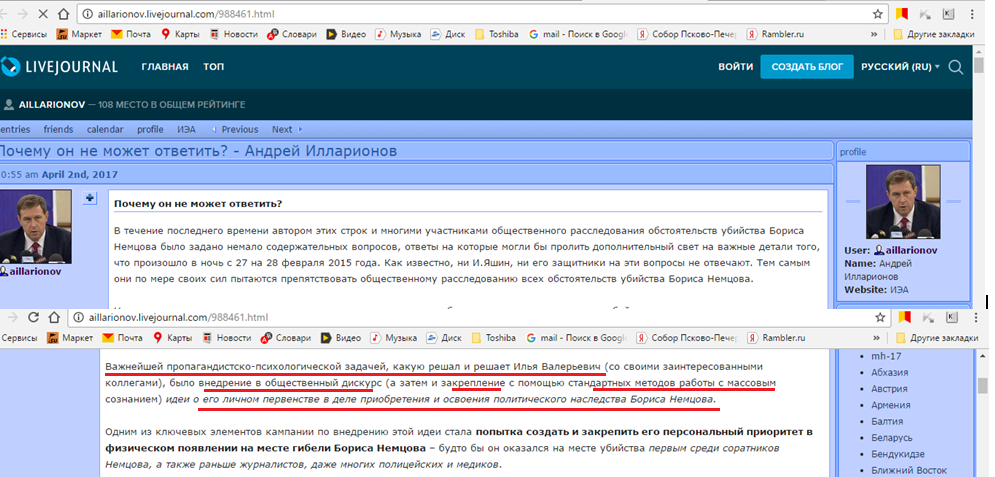Image resolution: width=995 pixels, height=477 pixels.
Task: Click the СОЗДАТЬ БЛОГ button
Action: (x=807, y=67)
